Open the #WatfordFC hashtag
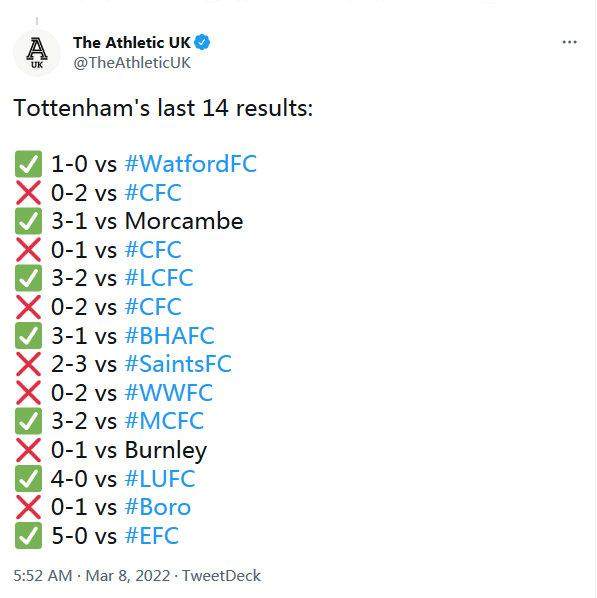The width and height of the screenshot is (597, 598). pyautogui.click(x=191, y=164)
